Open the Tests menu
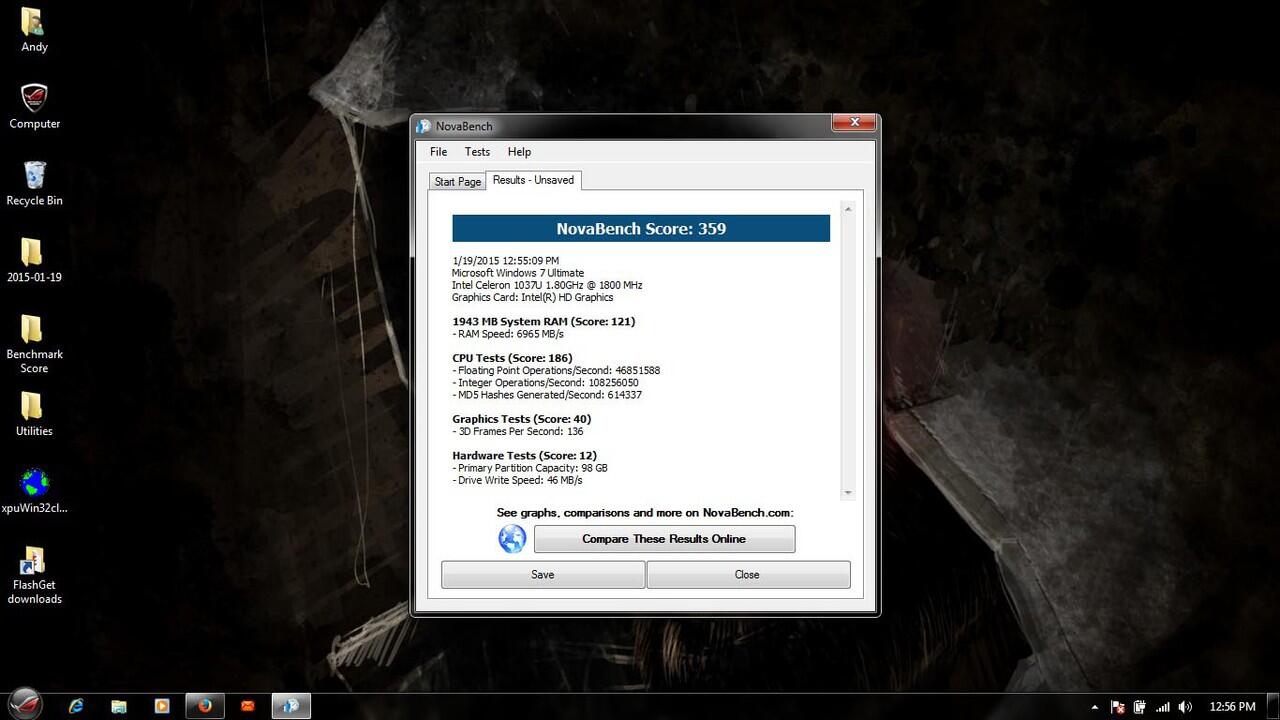Image resolution: width=1280 pixels, height=720 pixels. pyautogui.click(x=477, y=152)
